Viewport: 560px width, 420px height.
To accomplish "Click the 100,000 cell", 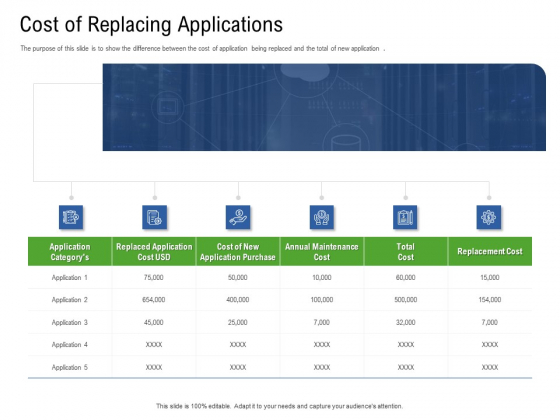I will click(322, 300).
